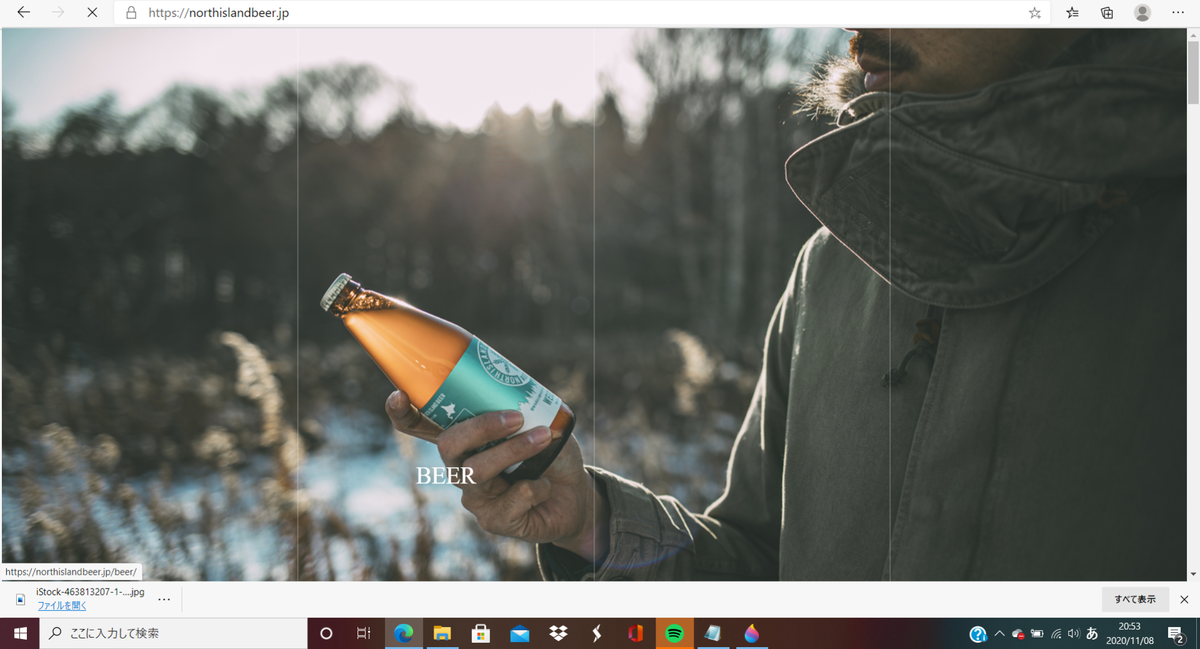Open Dropbox from the taskbar
This screenshot has width=1200, height=649.
[x=558, y=633]
